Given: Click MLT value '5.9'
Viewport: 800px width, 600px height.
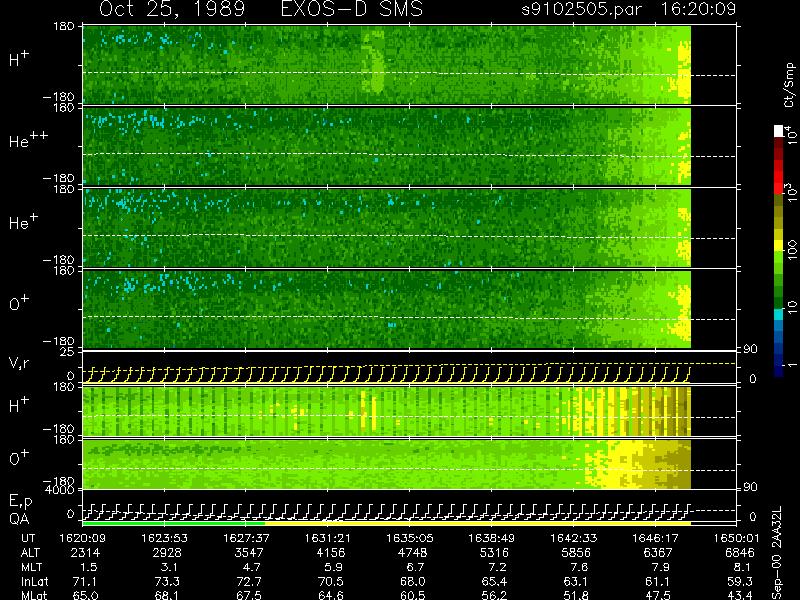Looking at the screenshot, I should click(335, 567).
